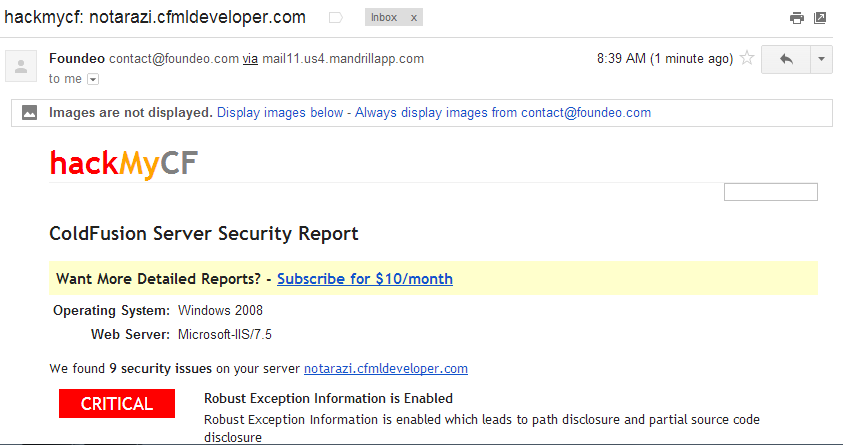Open more reply options dropdown
843x445 pixels.
pos(821,59)
